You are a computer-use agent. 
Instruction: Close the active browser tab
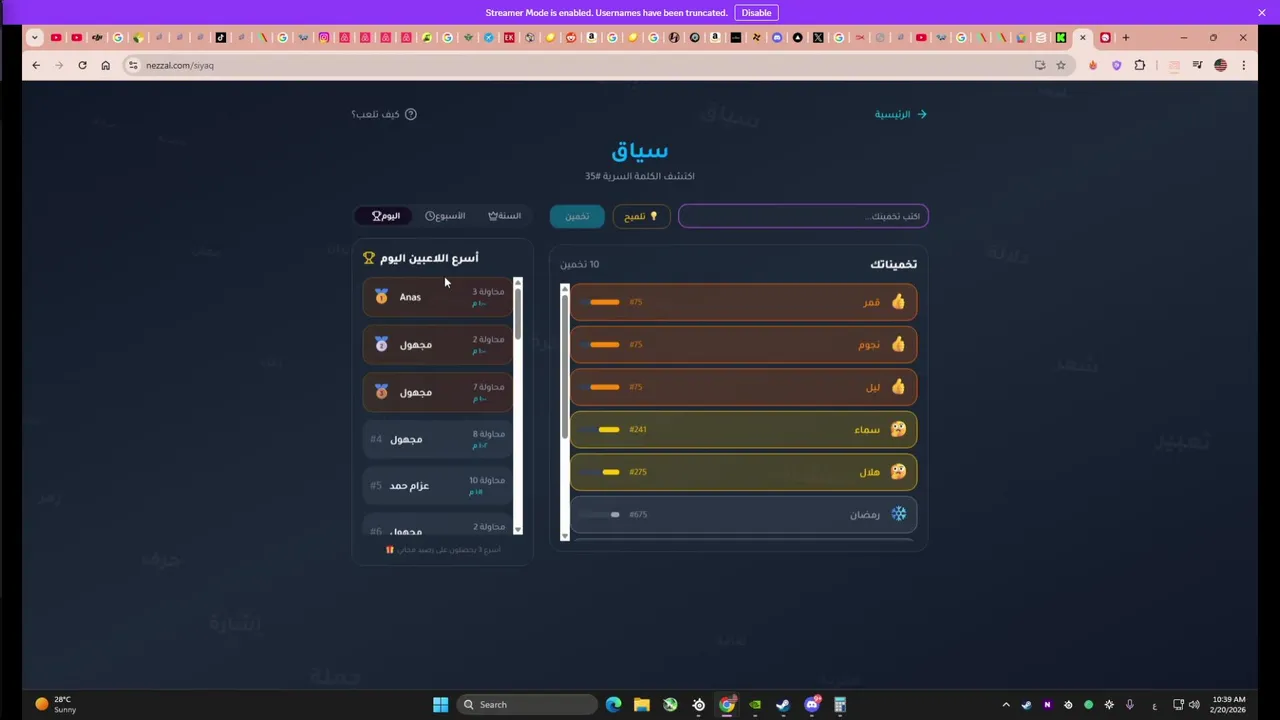click(x=1082, y=38)
